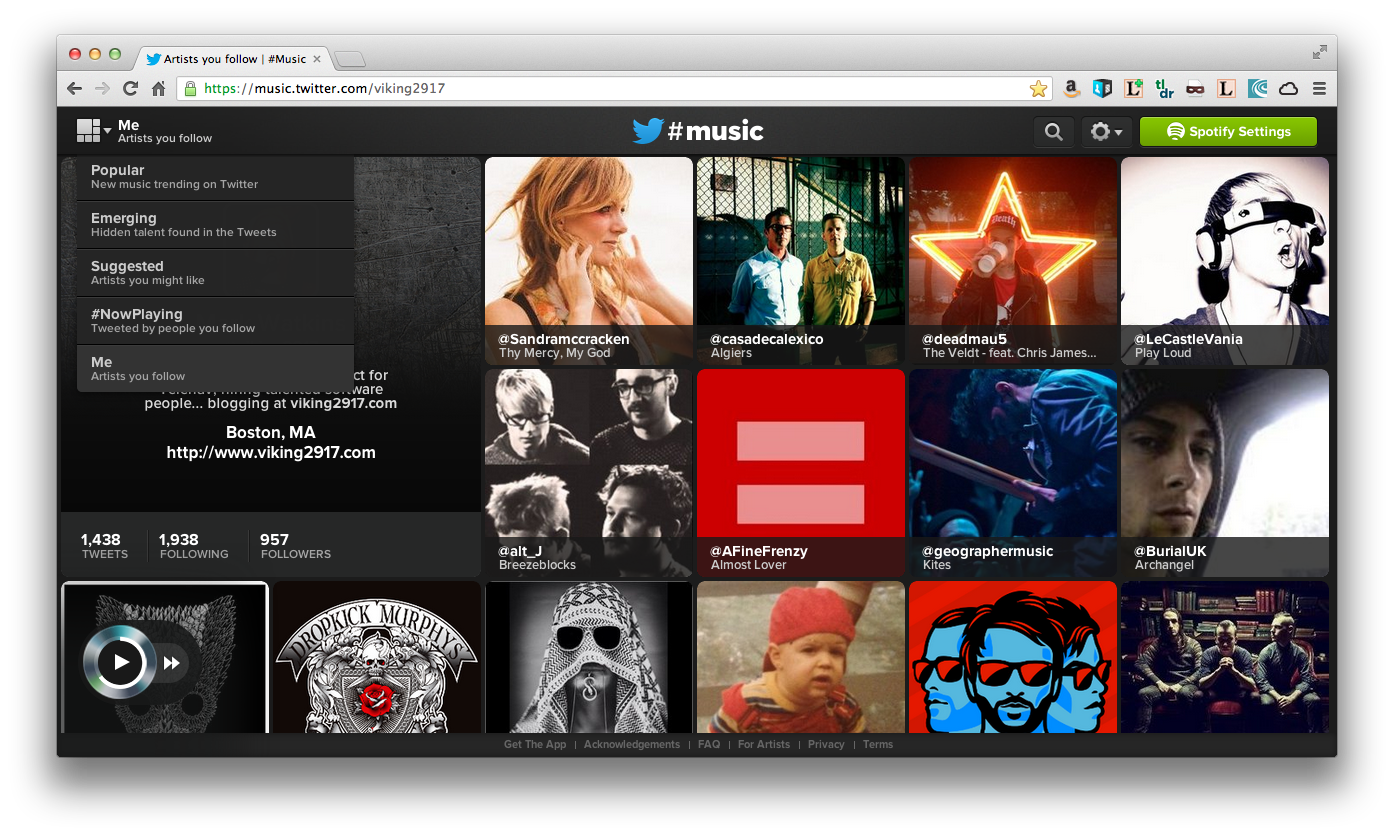Go to the browser home icon
The height and width of the screenshot is (836, 1394).
click(x=158, y=89)
